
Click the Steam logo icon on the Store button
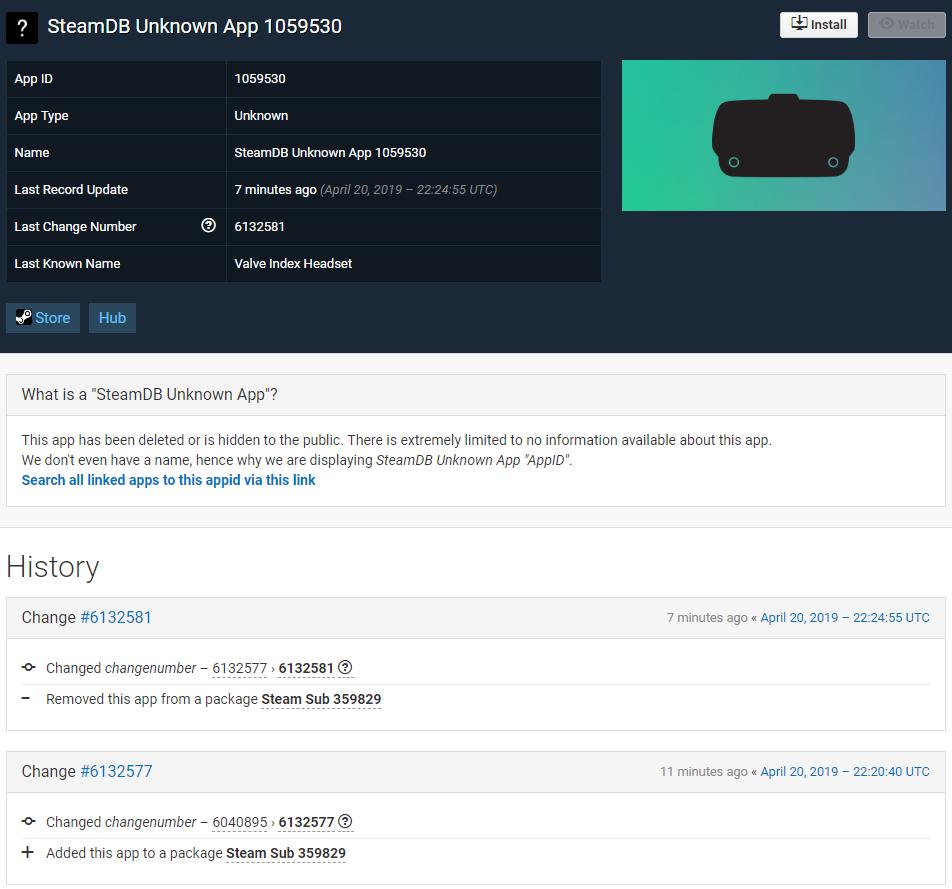click(24, 318)
